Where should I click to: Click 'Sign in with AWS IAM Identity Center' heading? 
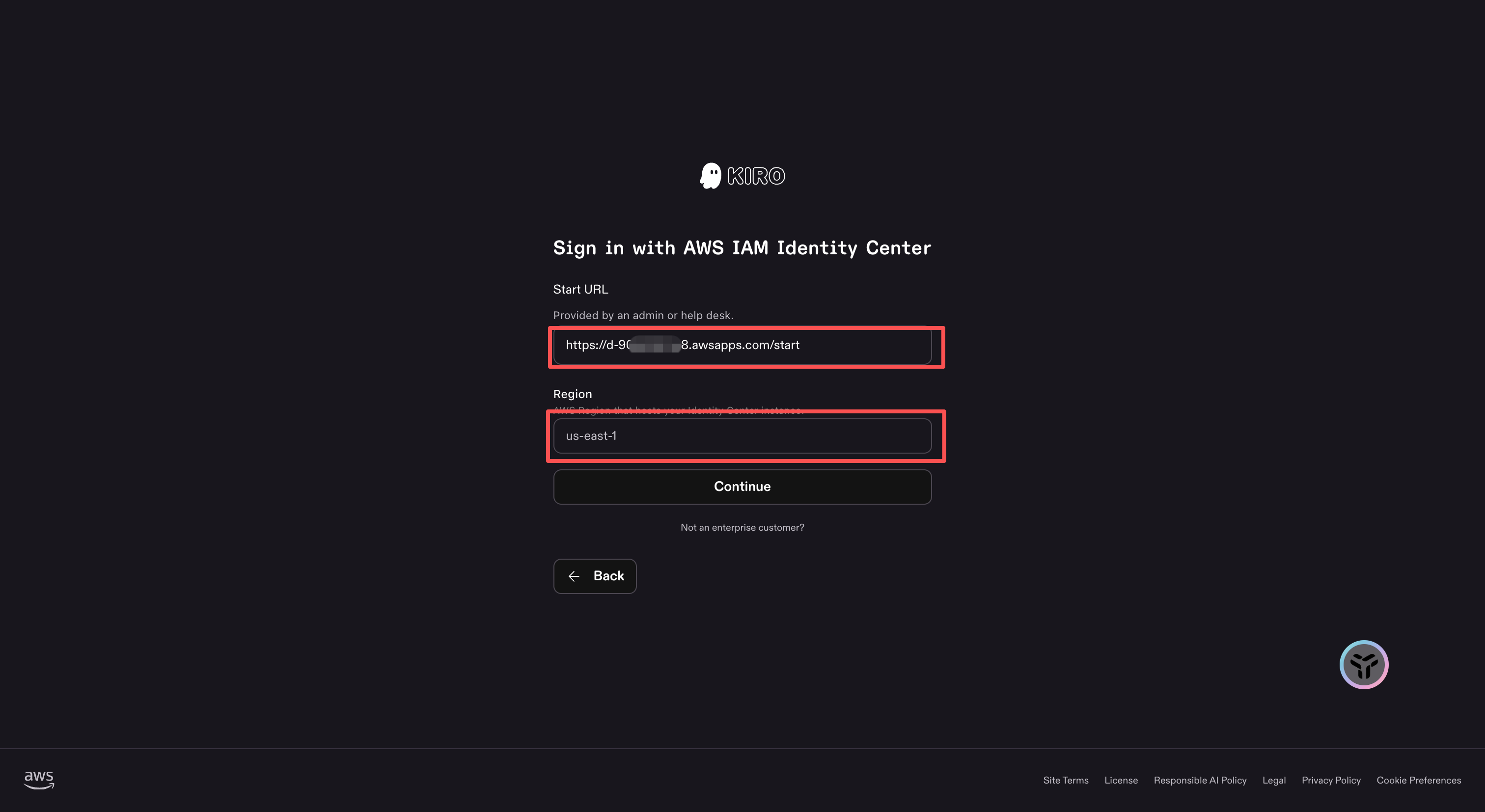pos(742,248)
